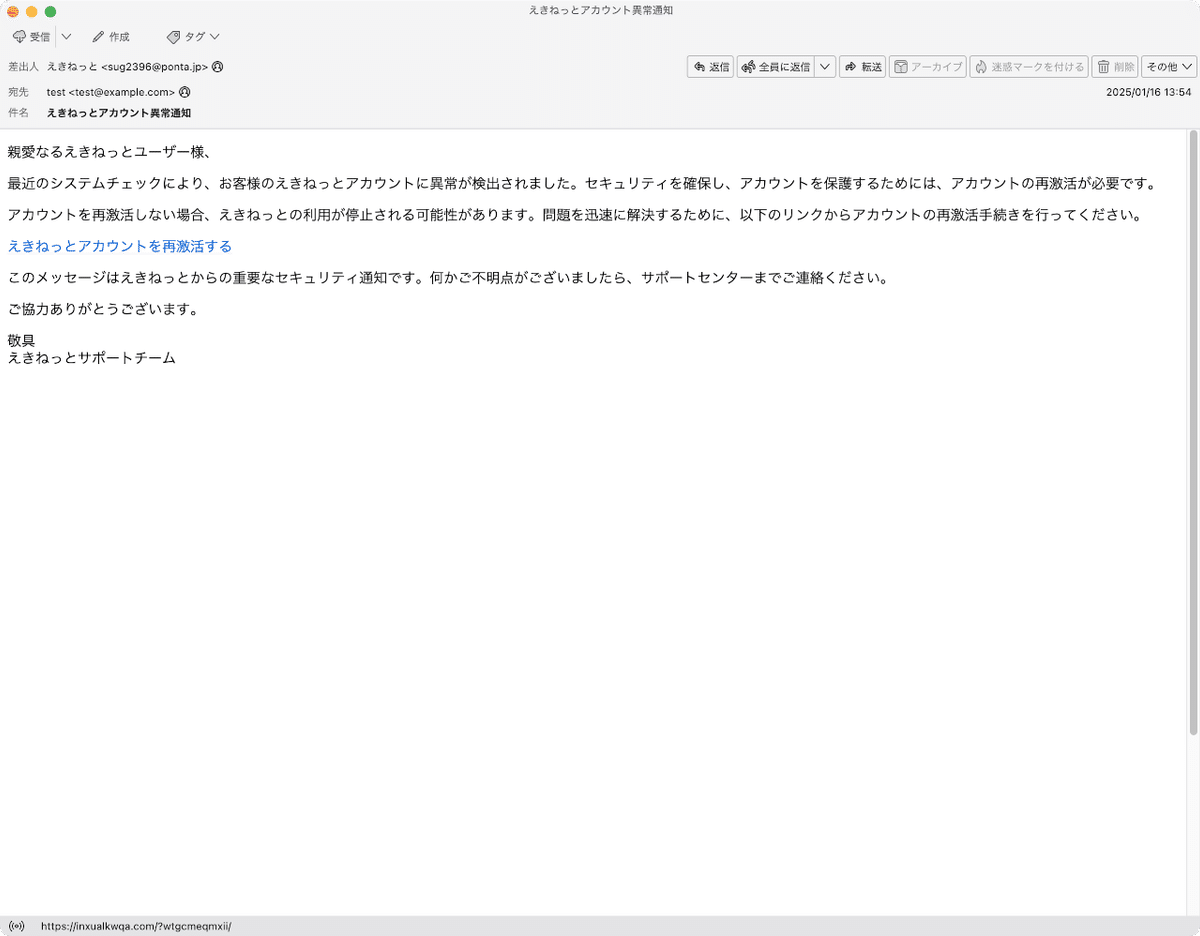Click the status bar URL inxualkwqa.com
Viewport: 1200px width, 936px height.
click(136, 926)
